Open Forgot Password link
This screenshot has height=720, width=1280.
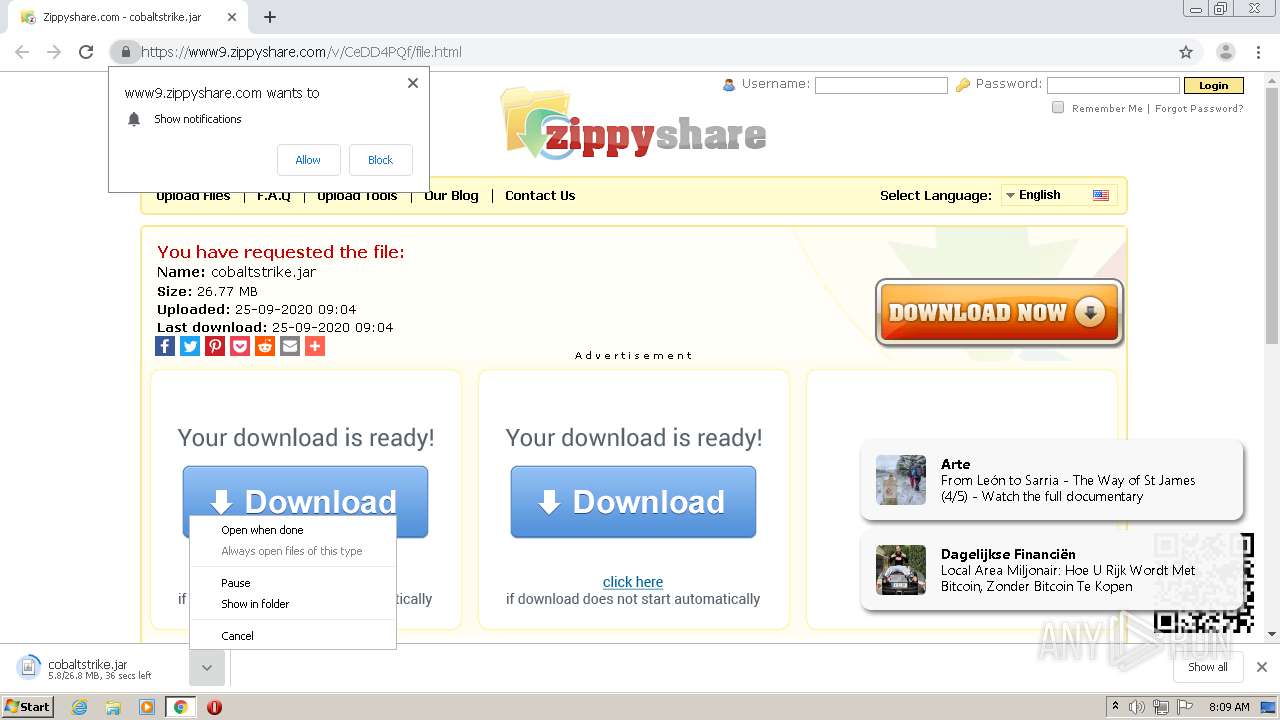point(1199,109)
